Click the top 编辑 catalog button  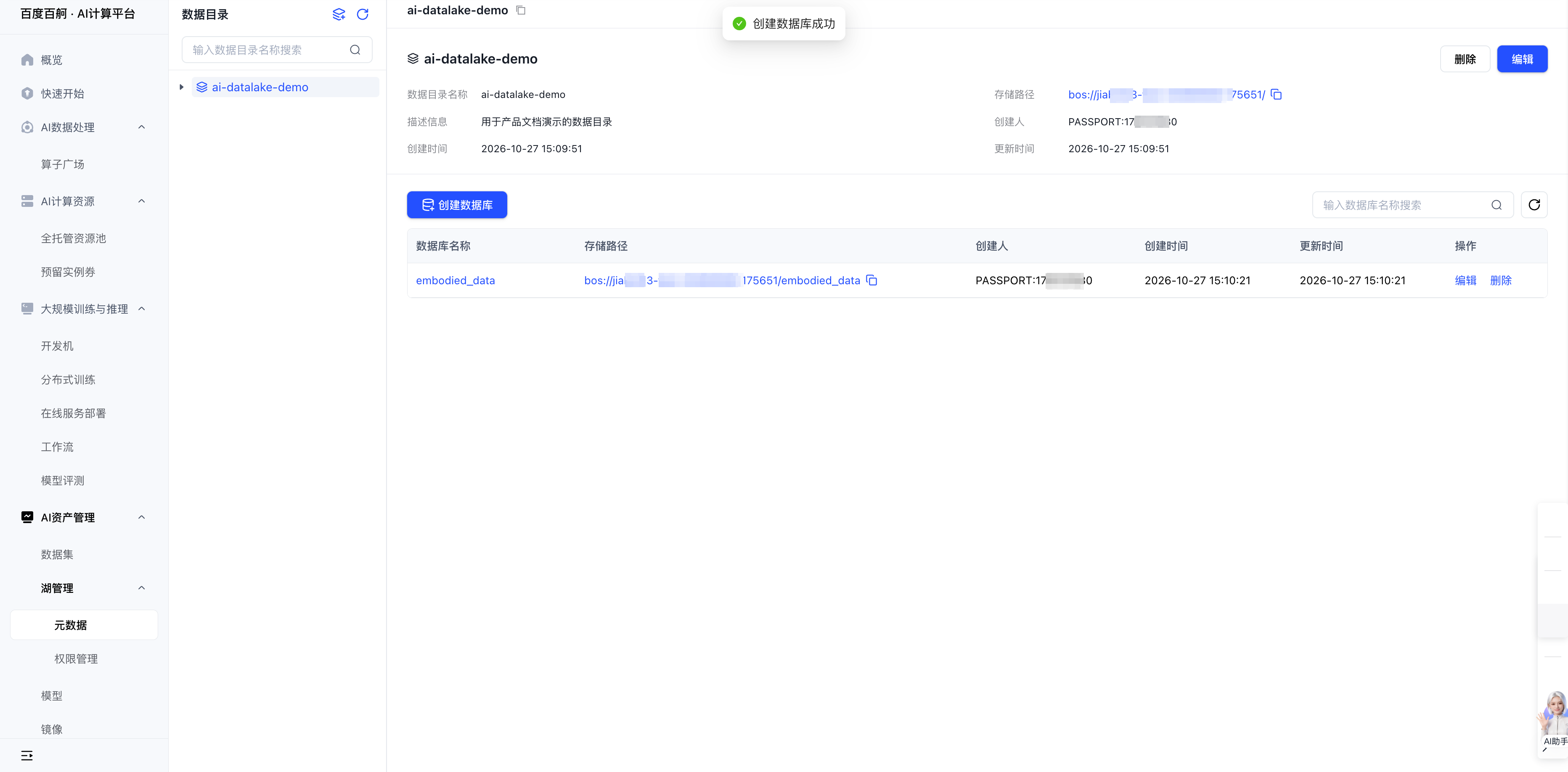[x=1522, y=59]
